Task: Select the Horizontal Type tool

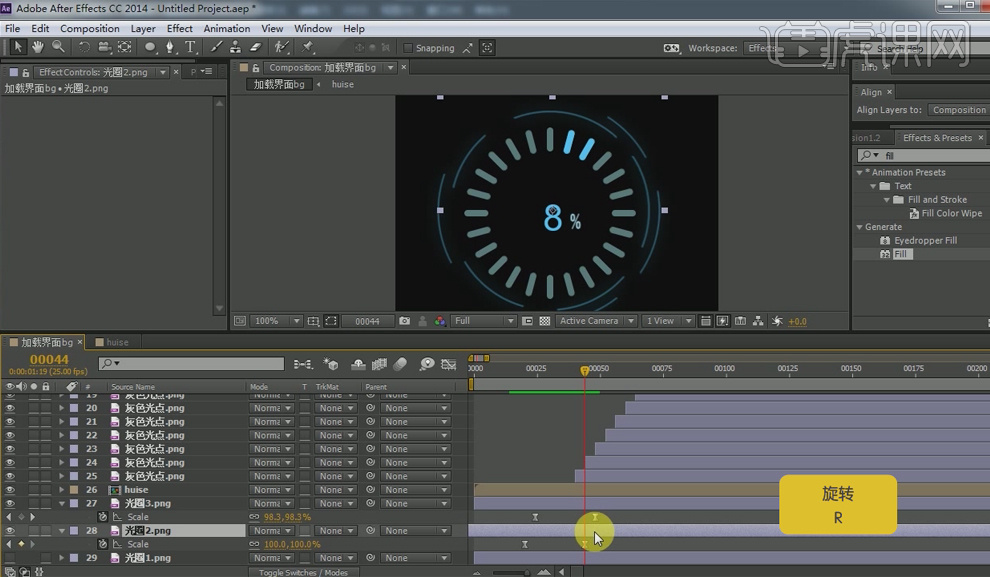Action: pos(190,47)
